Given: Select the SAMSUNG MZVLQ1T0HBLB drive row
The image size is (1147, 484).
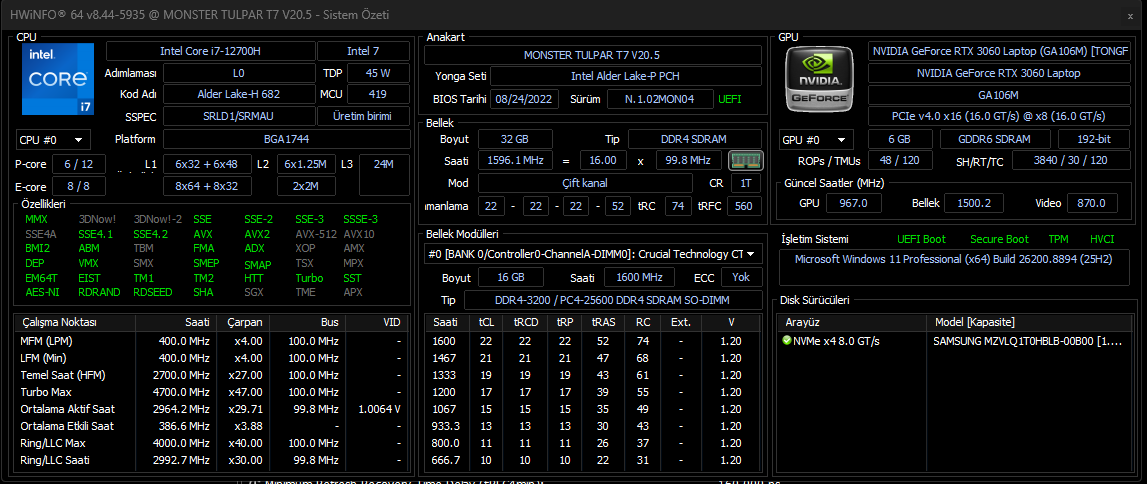Looking at the screenshot, I should coord(954,341).
